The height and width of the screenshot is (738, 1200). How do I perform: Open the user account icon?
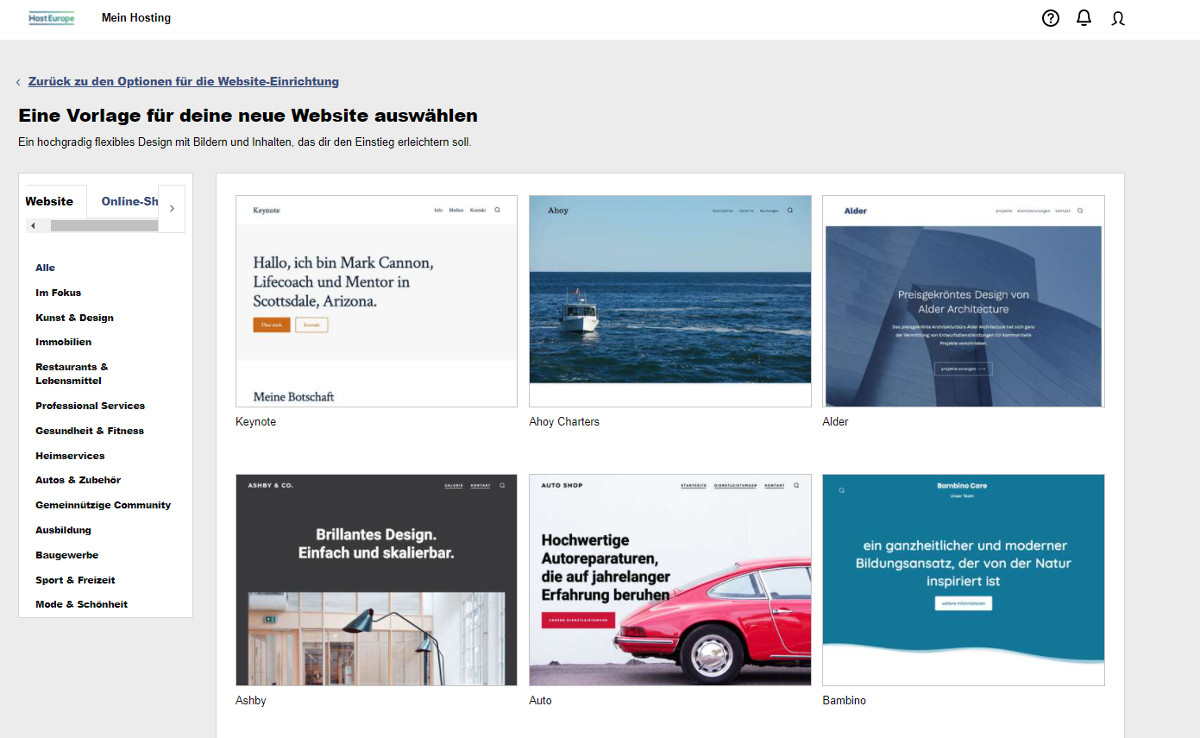tap(1118, 18)
